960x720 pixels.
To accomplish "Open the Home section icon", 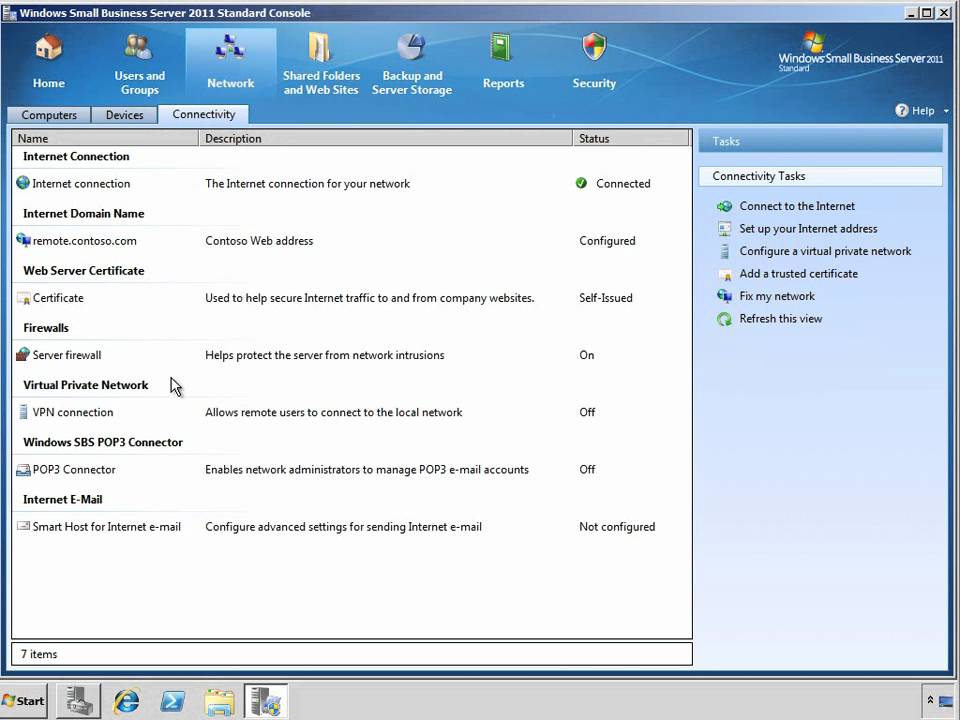I will coord(48,48).
